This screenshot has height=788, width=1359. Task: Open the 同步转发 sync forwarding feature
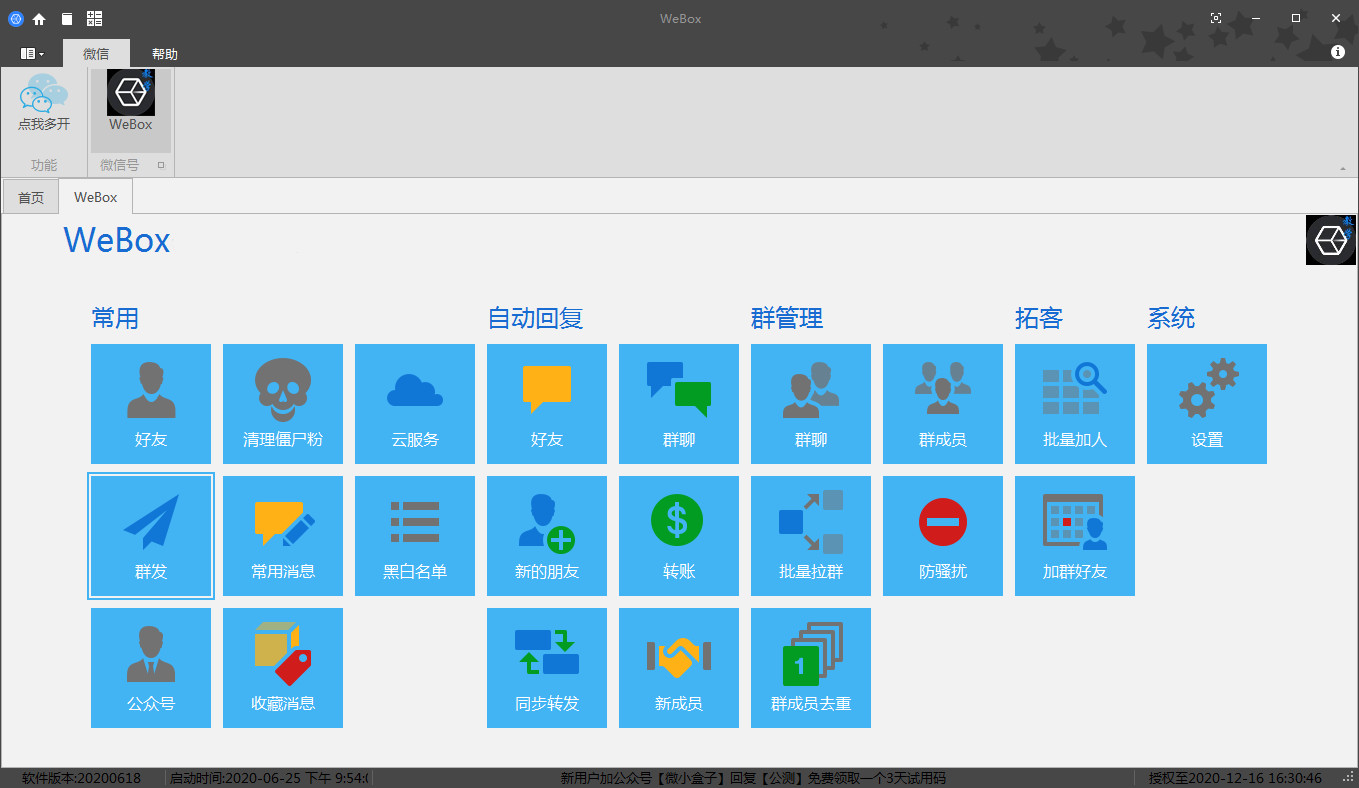click(547, 667)
